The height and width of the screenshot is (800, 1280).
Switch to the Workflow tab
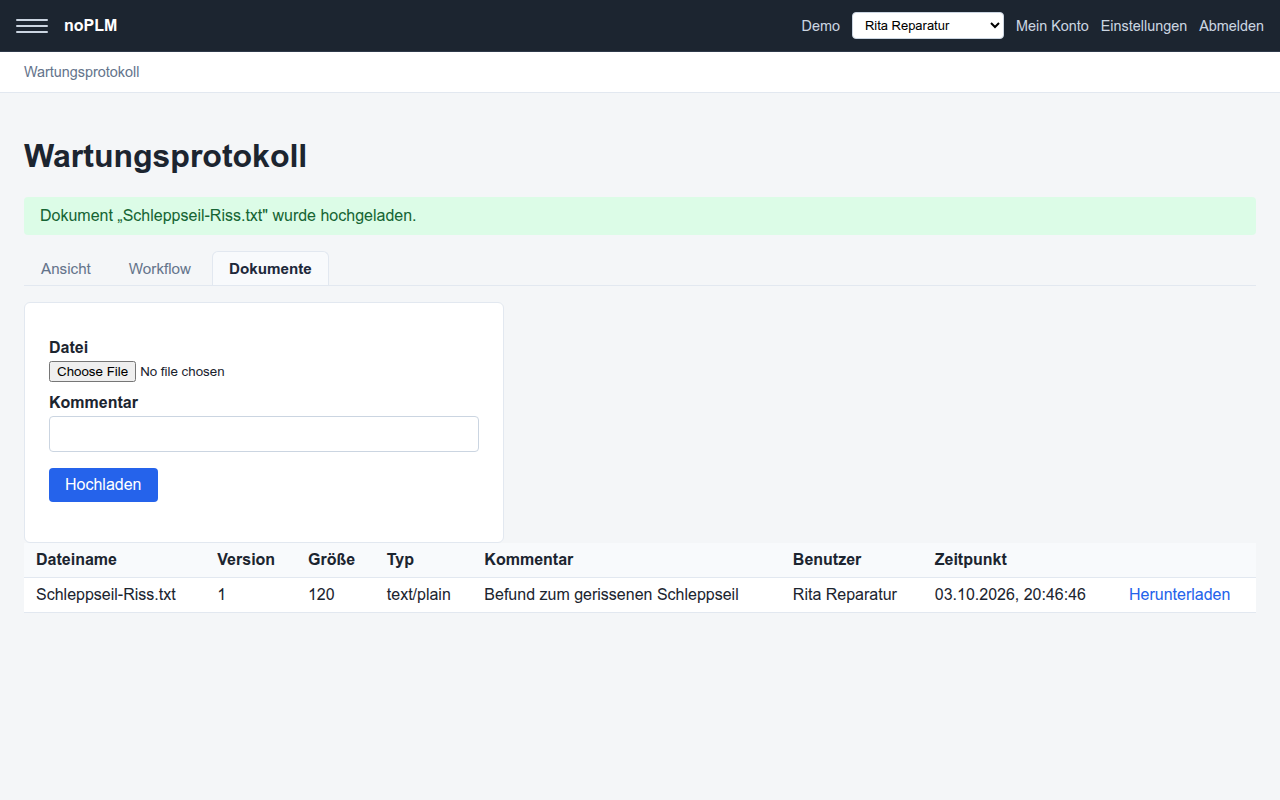click(x=160, y=269)
